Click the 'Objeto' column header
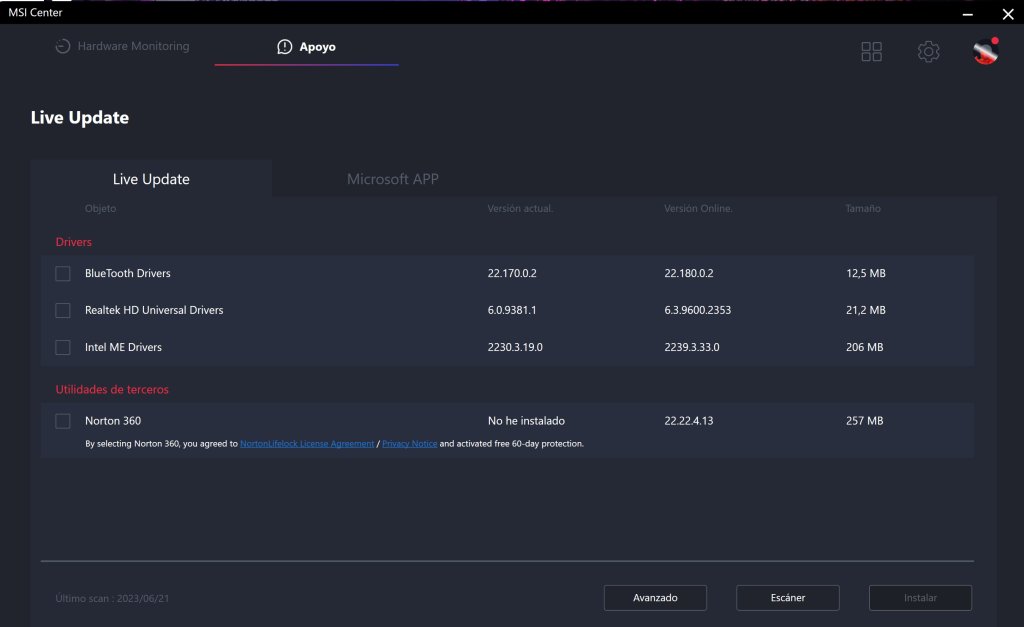This screenshot has height=627, width=1024. point(101,208)
